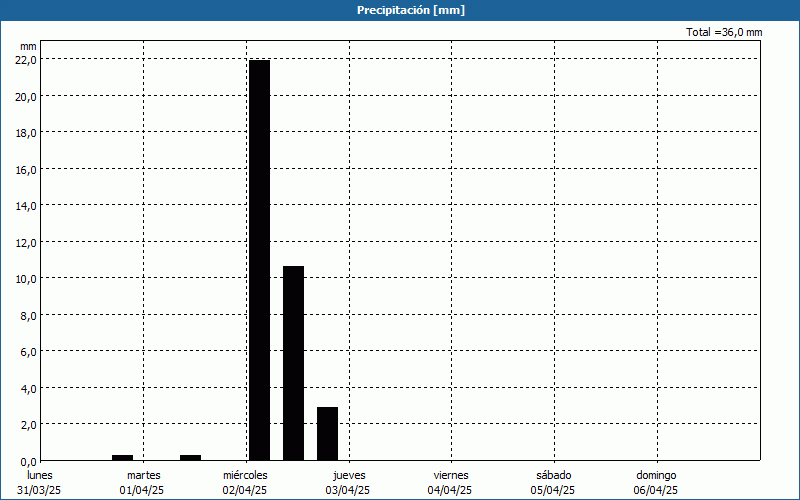Click the sábado axis label
800x500 pixels.
554,476
